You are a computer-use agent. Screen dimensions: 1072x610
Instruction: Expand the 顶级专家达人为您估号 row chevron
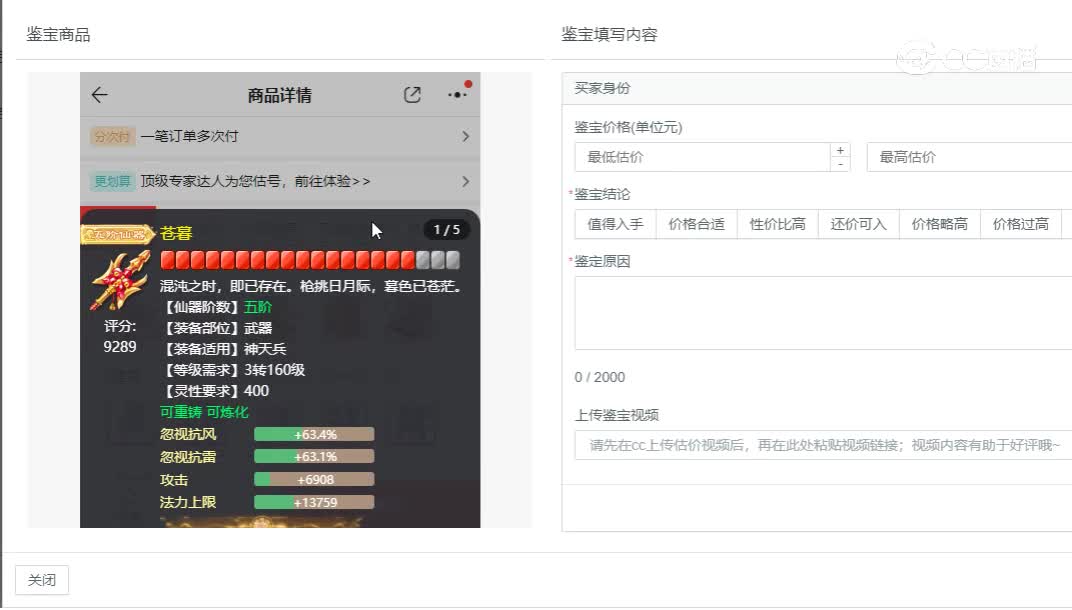[x=466, y=181]
